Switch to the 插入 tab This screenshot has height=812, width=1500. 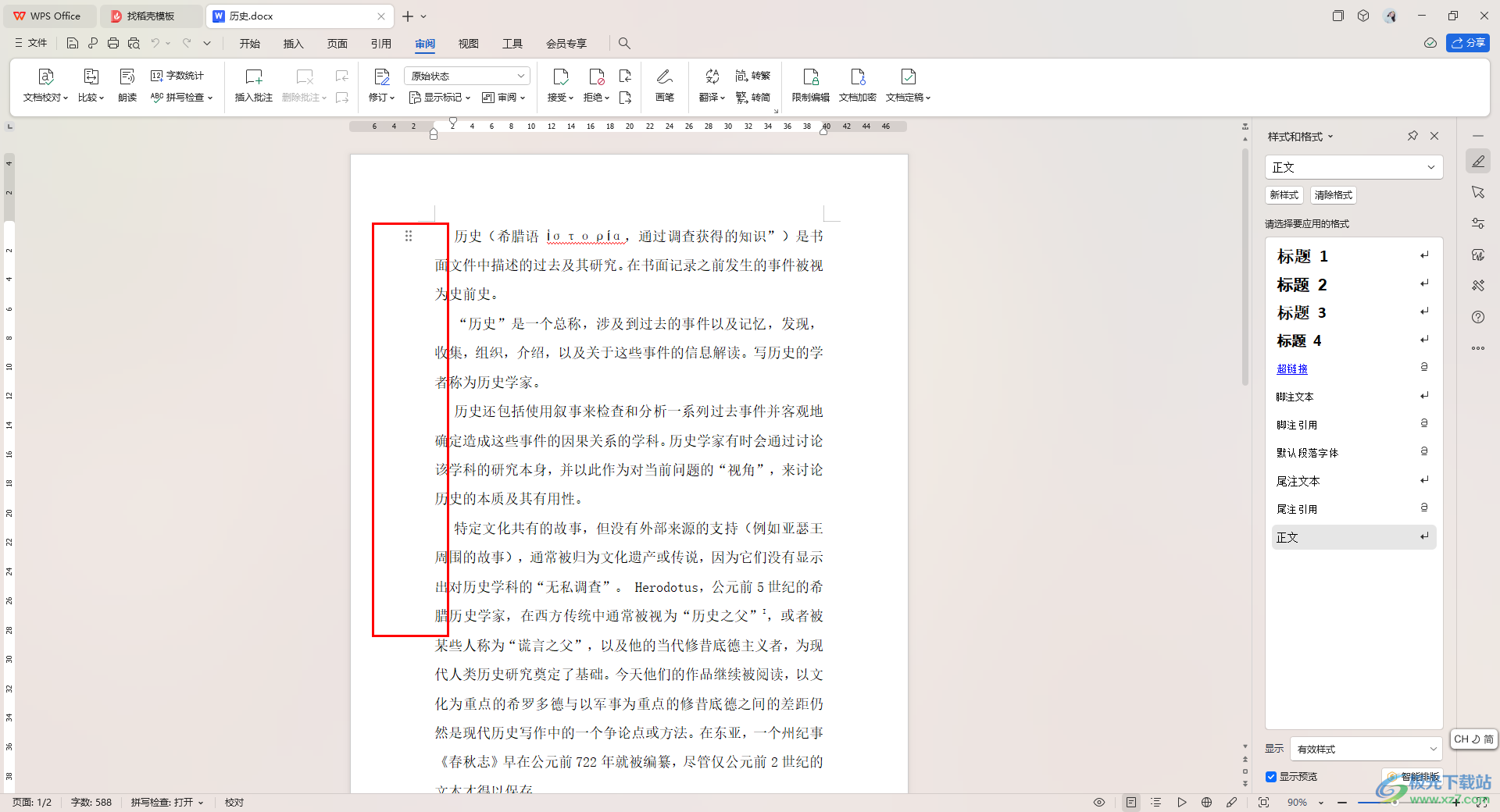(293, 44)
